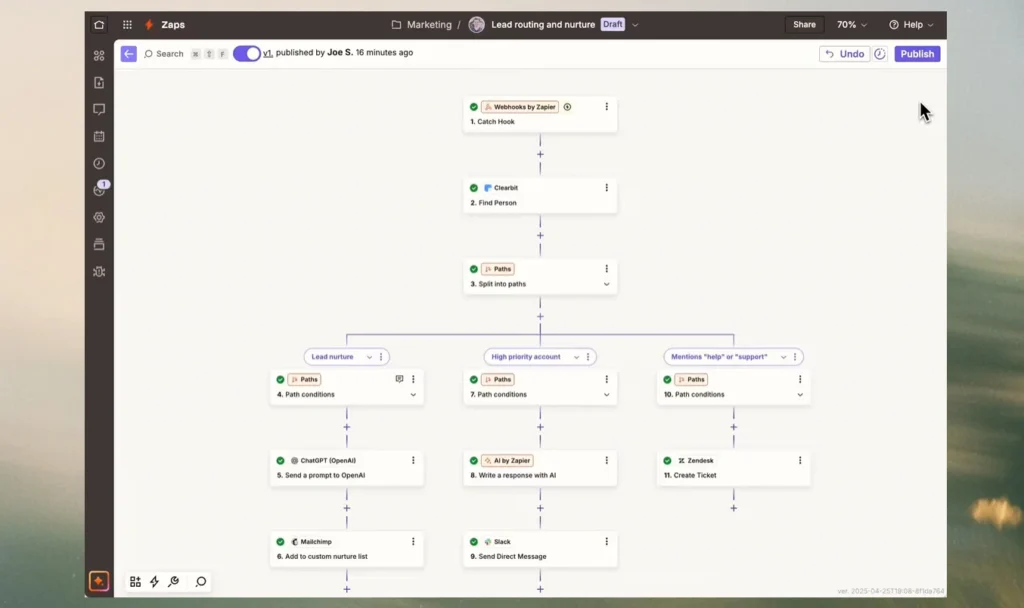Select the ChatGPT Send a prompt to OpenAI step
This screenshot has width=1024, height=608.
[347, 468]
